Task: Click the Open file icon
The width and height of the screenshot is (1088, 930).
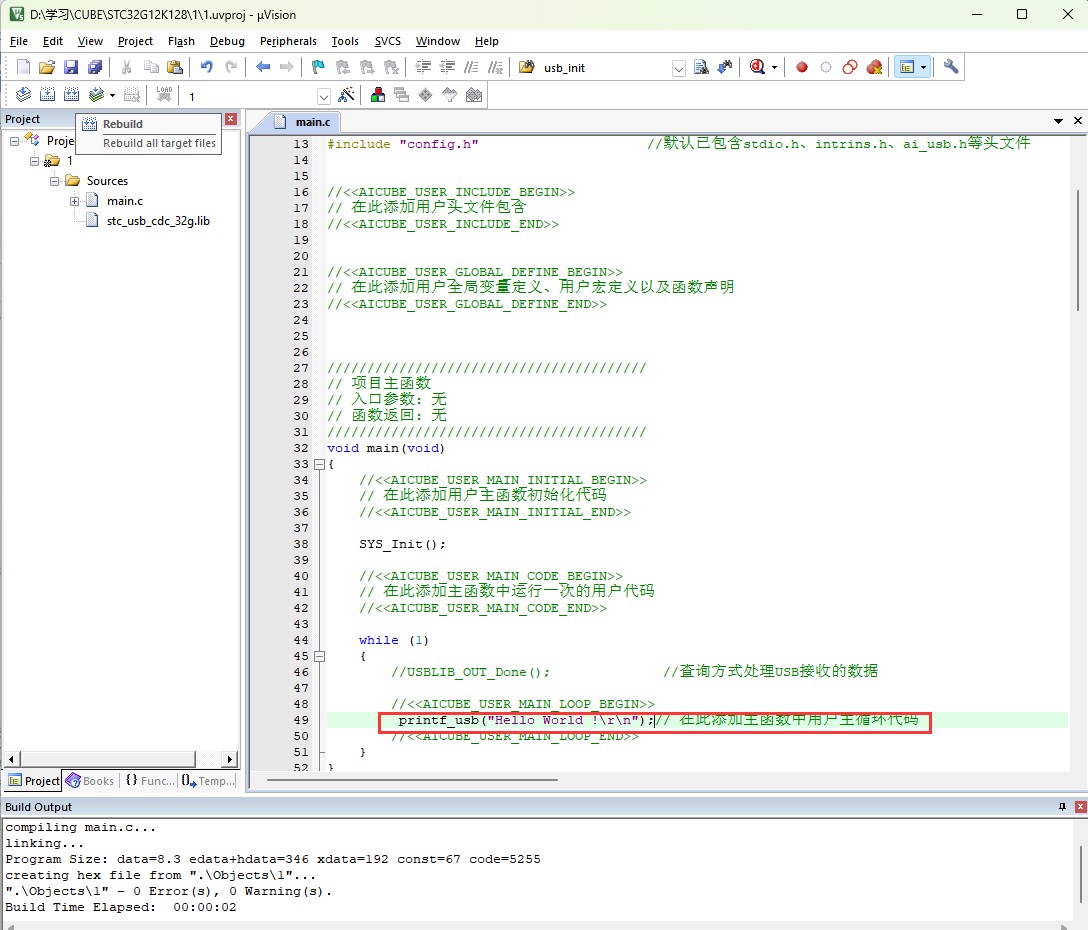Action: click(x=46, y=67)
